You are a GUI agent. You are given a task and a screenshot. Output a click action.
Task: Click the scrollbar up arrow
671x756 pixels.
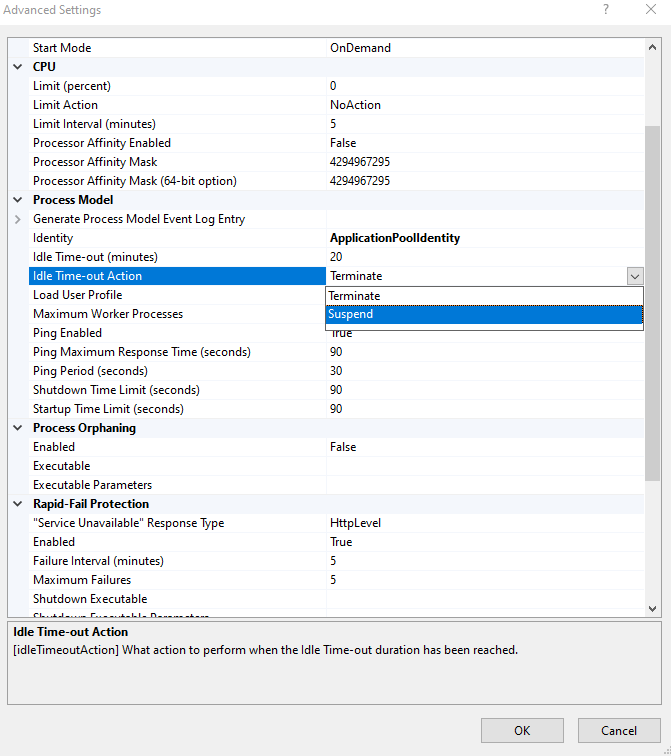pyautogui.click(x=652, y=47)
